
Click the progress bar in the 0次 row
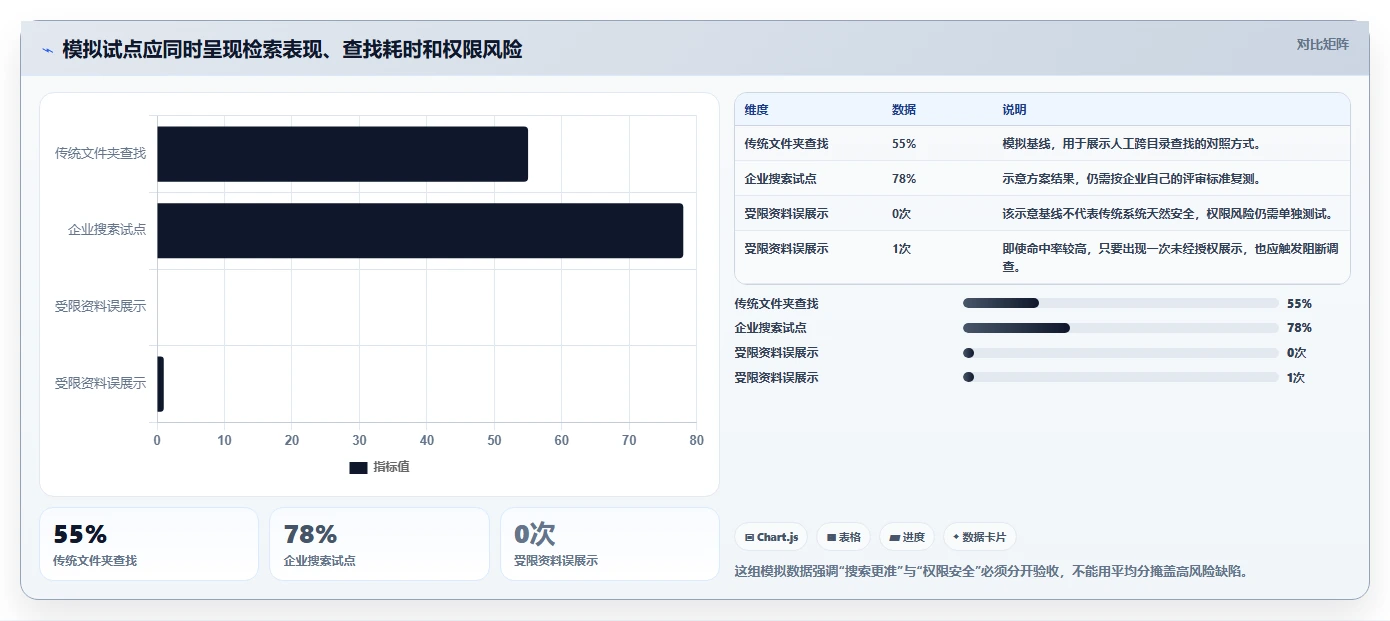point(1120,353)
